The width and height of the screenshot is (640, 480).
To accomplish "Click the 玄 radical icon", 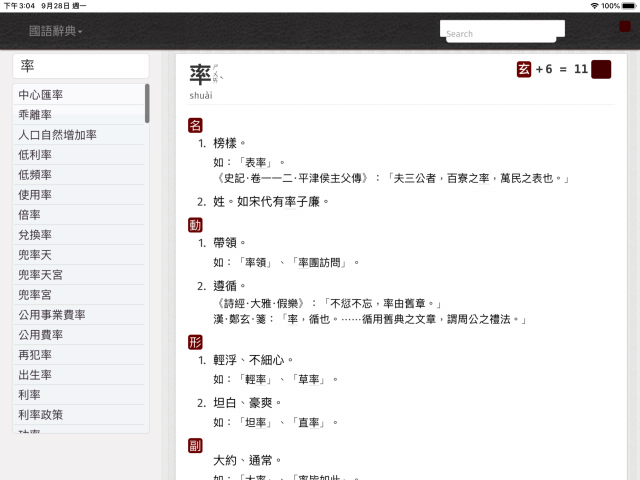I will click(x=524, y=69).
